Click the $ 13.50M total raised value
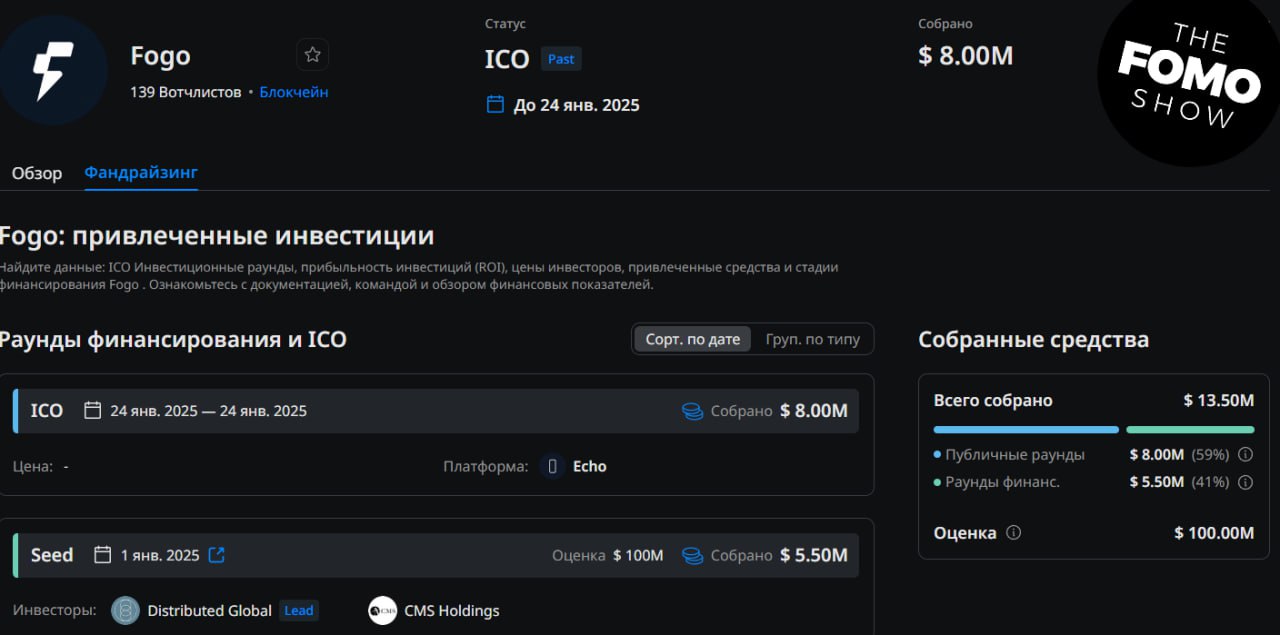The image size is (1280, 635). 1219,400
